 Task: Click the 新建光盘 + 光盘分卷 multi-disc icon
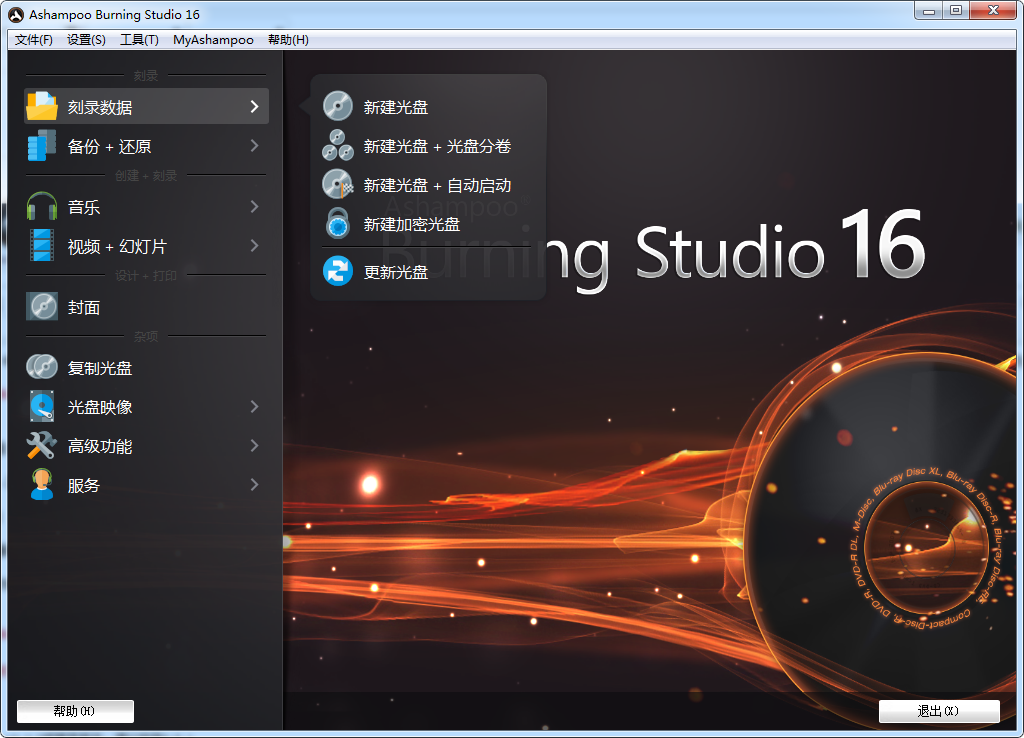[x=338, y=145]
